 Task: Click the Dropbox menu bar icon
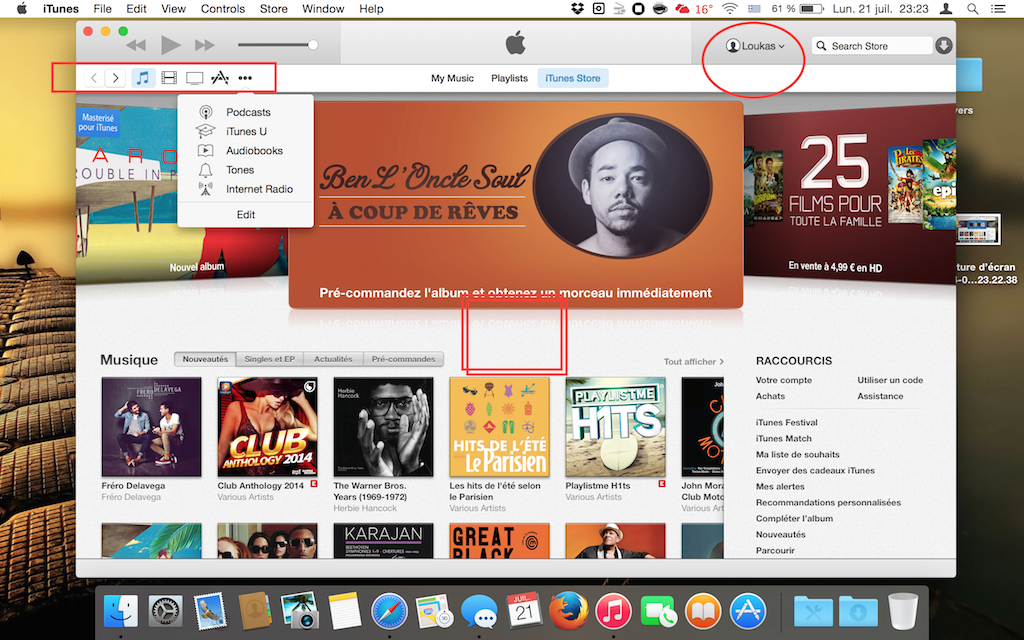point(577,9)
